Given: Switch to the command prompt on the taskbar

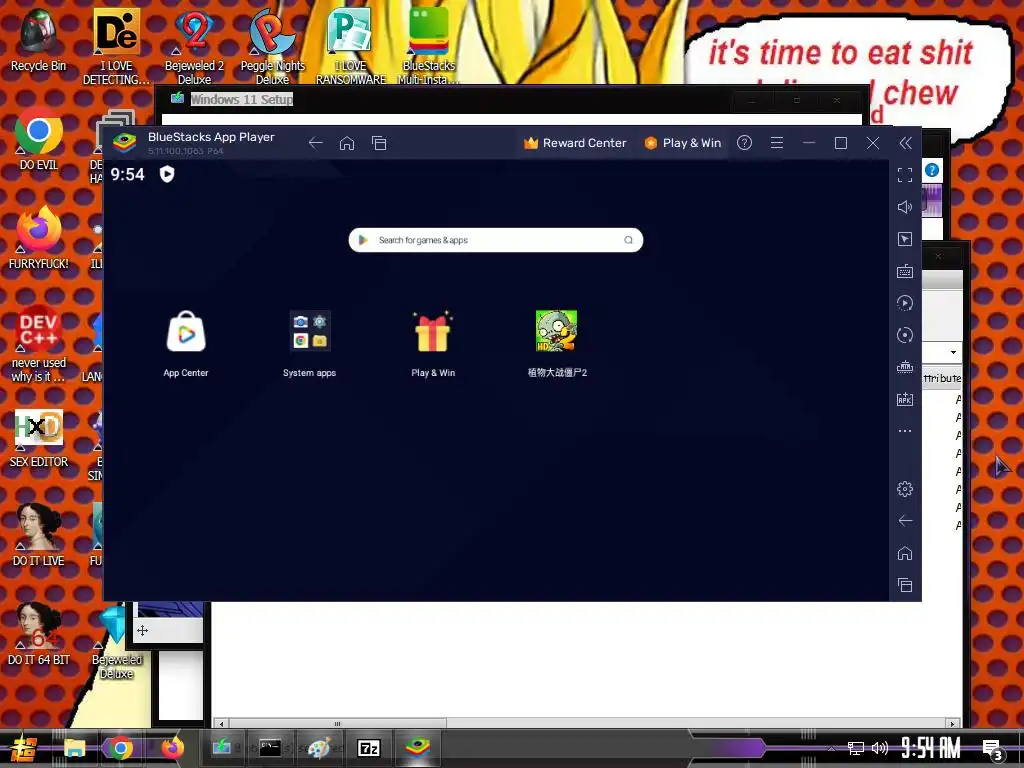Looking at the screenshot, I should [270, 748].
